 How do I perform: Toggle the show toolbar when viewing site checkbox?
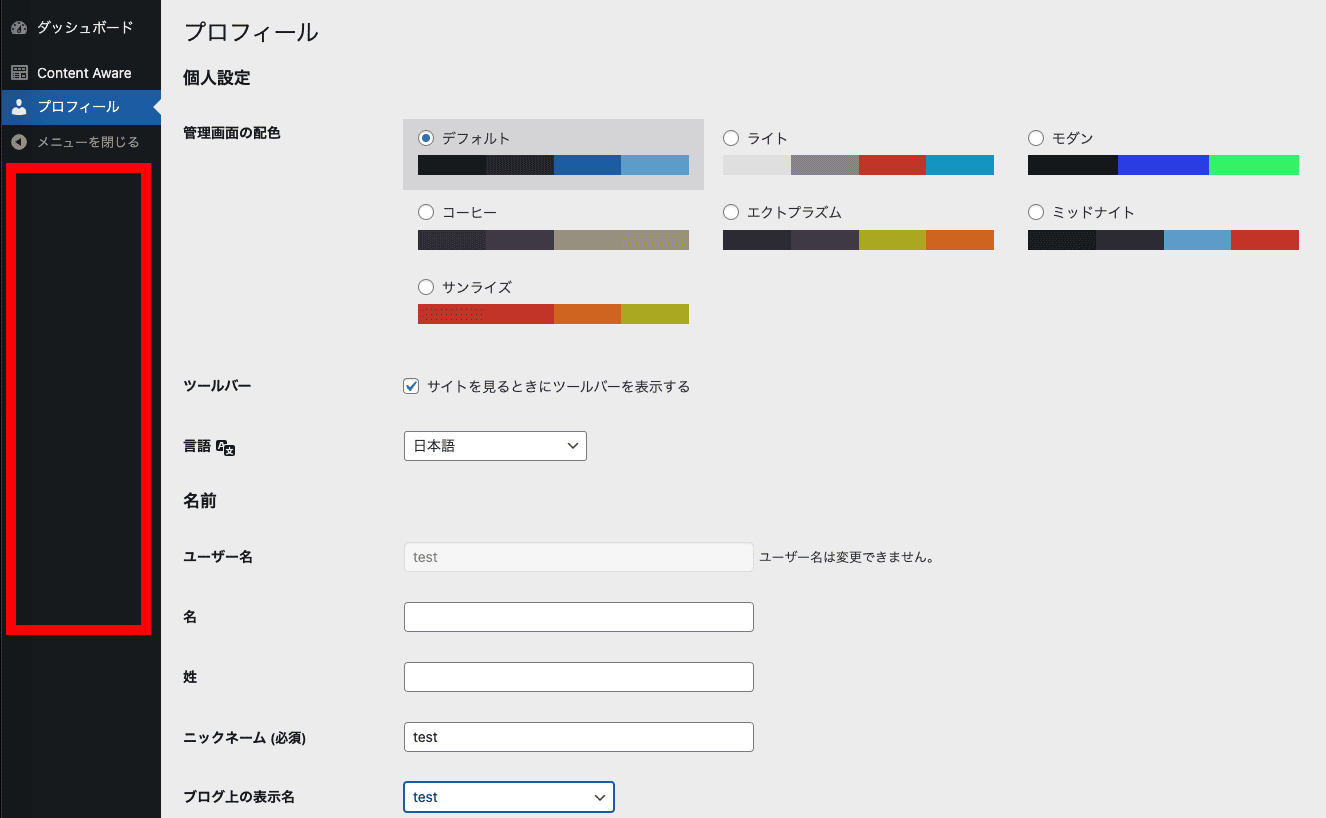coord(410,385)
